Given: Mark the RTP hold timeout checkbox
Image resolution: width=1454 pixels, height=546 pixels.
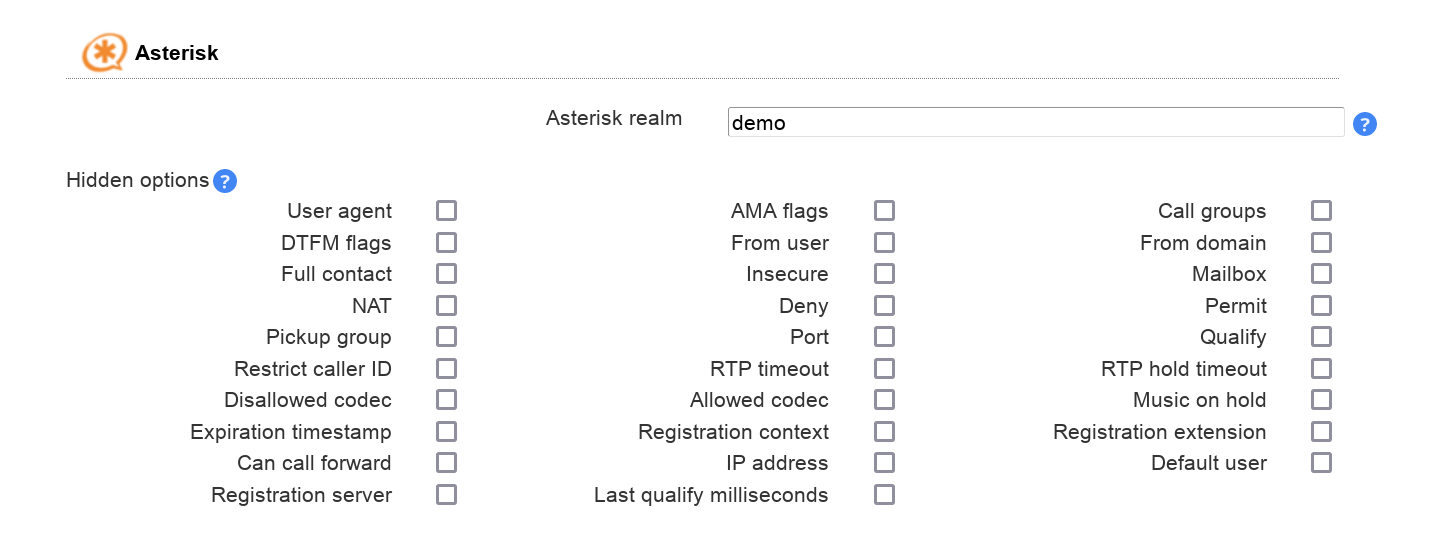Looking at the screenshot, I should (x=1321, y=369).
